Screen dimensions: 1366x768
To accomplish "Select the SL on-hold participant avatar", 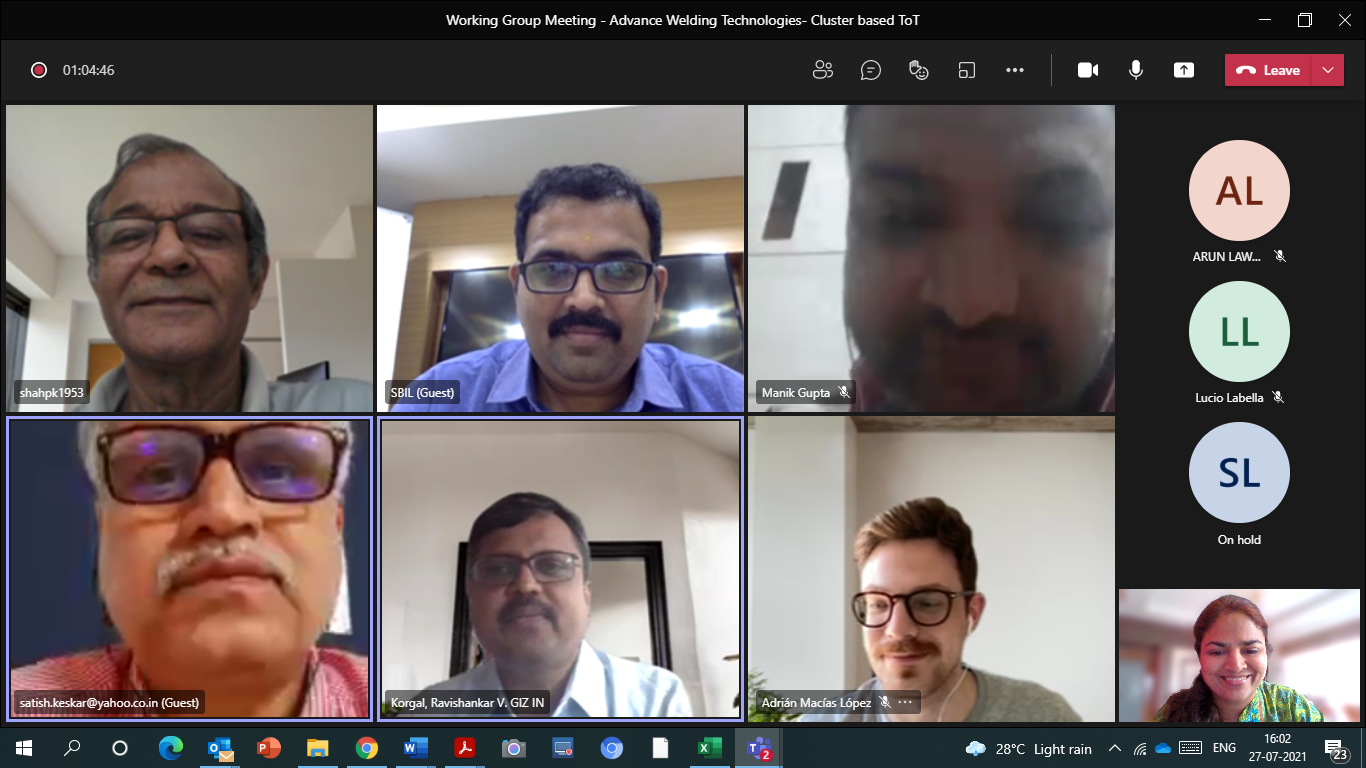I will tap(1239, 472).
